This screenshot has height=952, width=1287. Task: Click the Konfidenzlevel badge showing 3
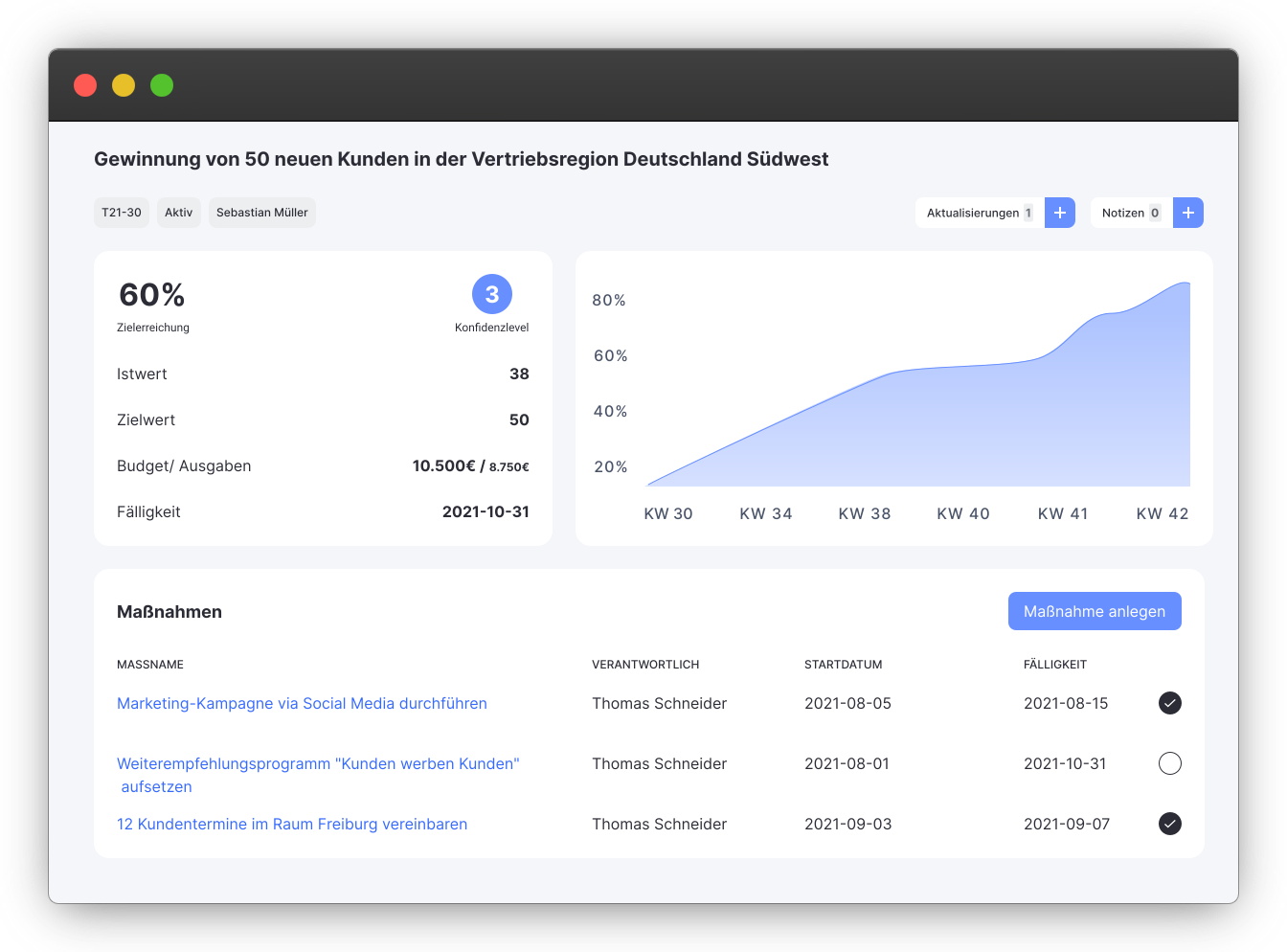(491, 294)
